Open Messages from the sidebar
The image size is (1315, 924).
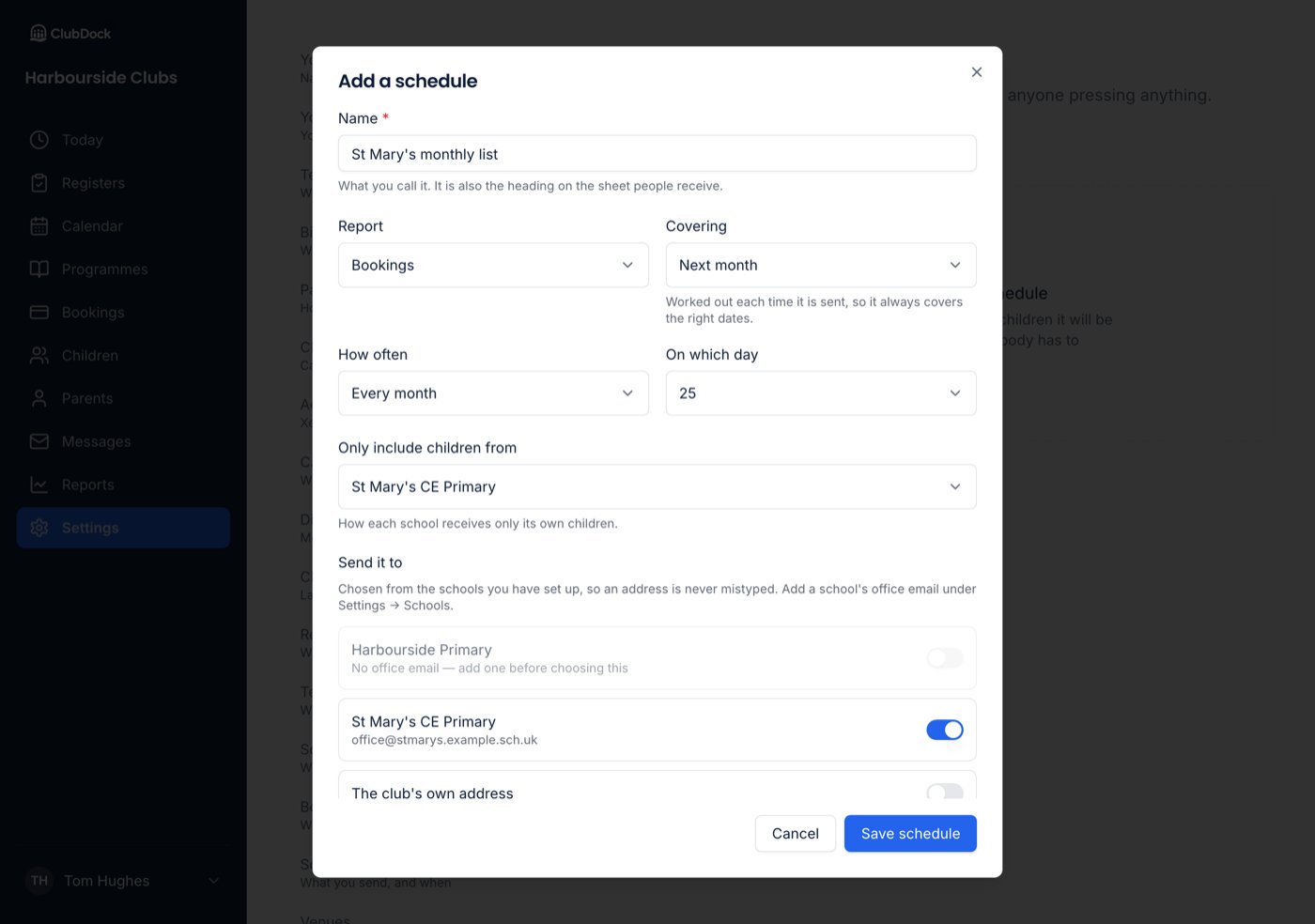(123, 442)
